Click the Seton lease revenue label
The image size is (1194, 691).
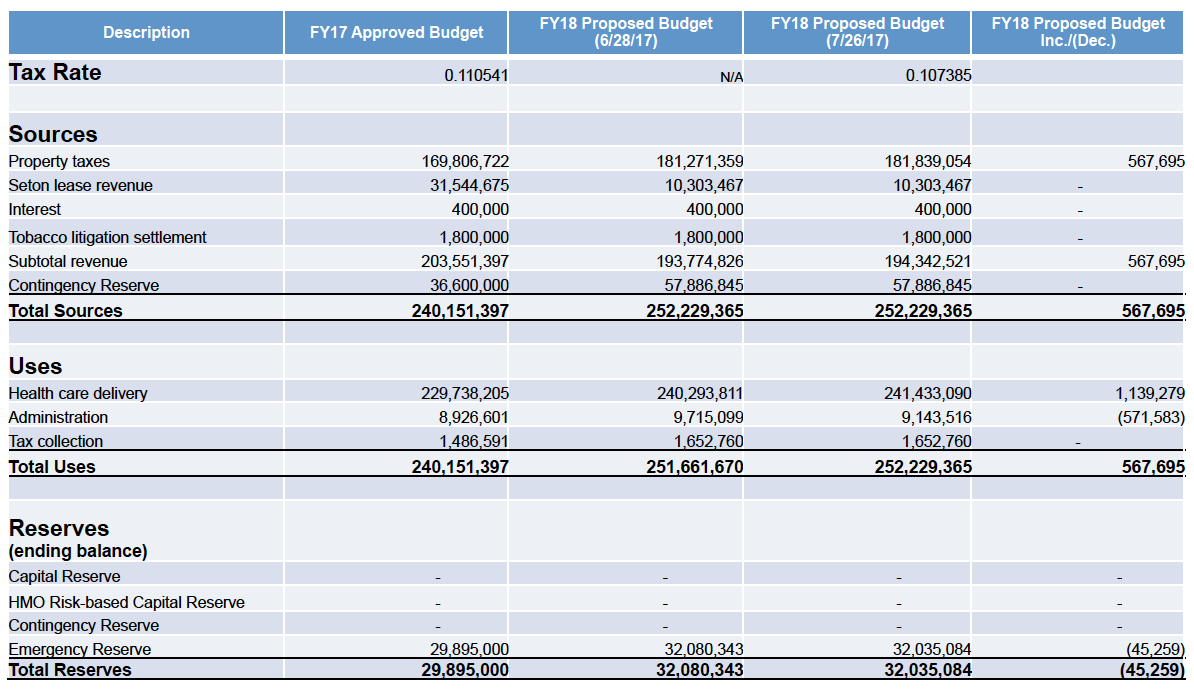(x=80, y=185)
